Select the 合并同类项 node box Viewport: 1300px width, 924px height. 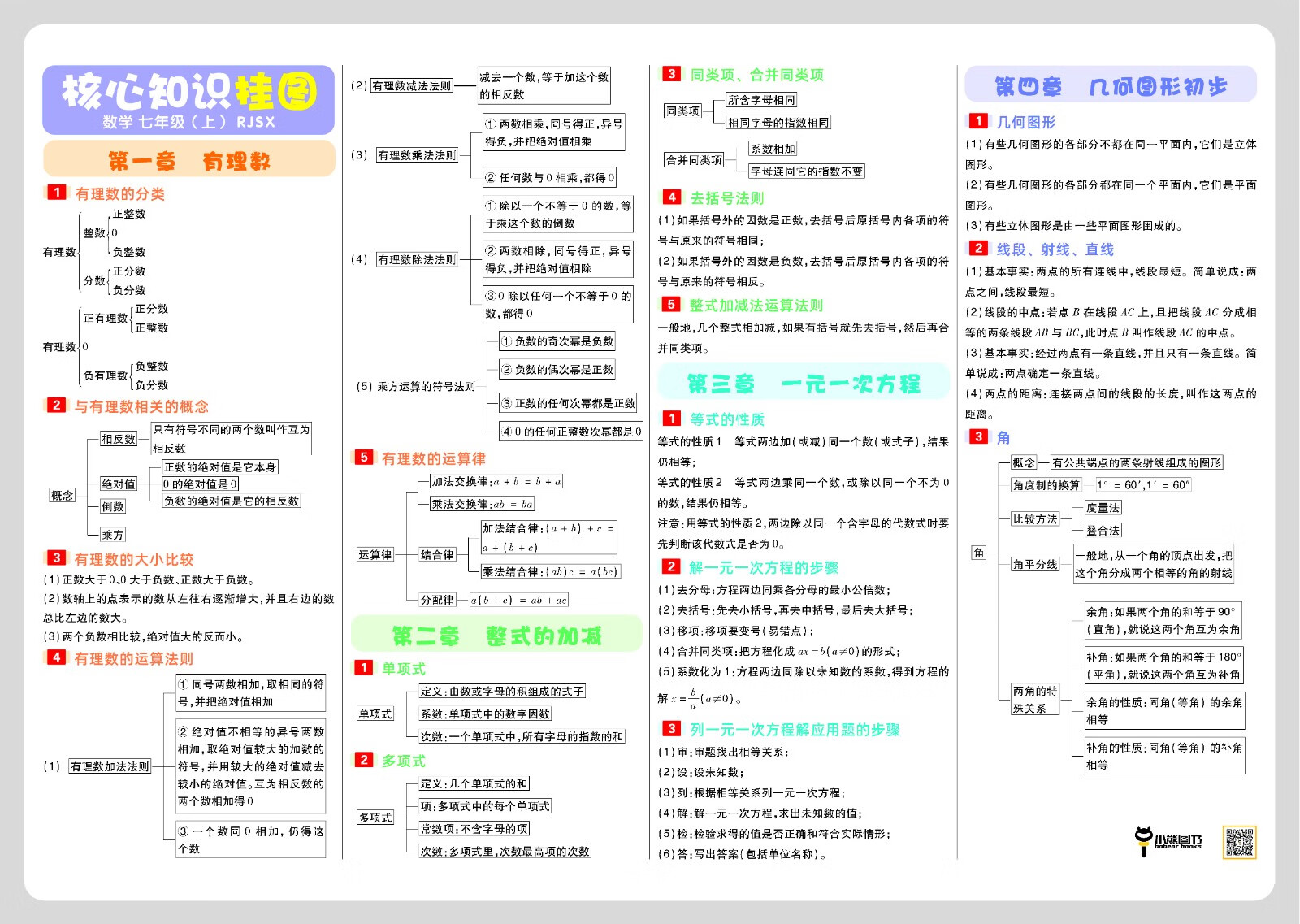tap(694, 160)
